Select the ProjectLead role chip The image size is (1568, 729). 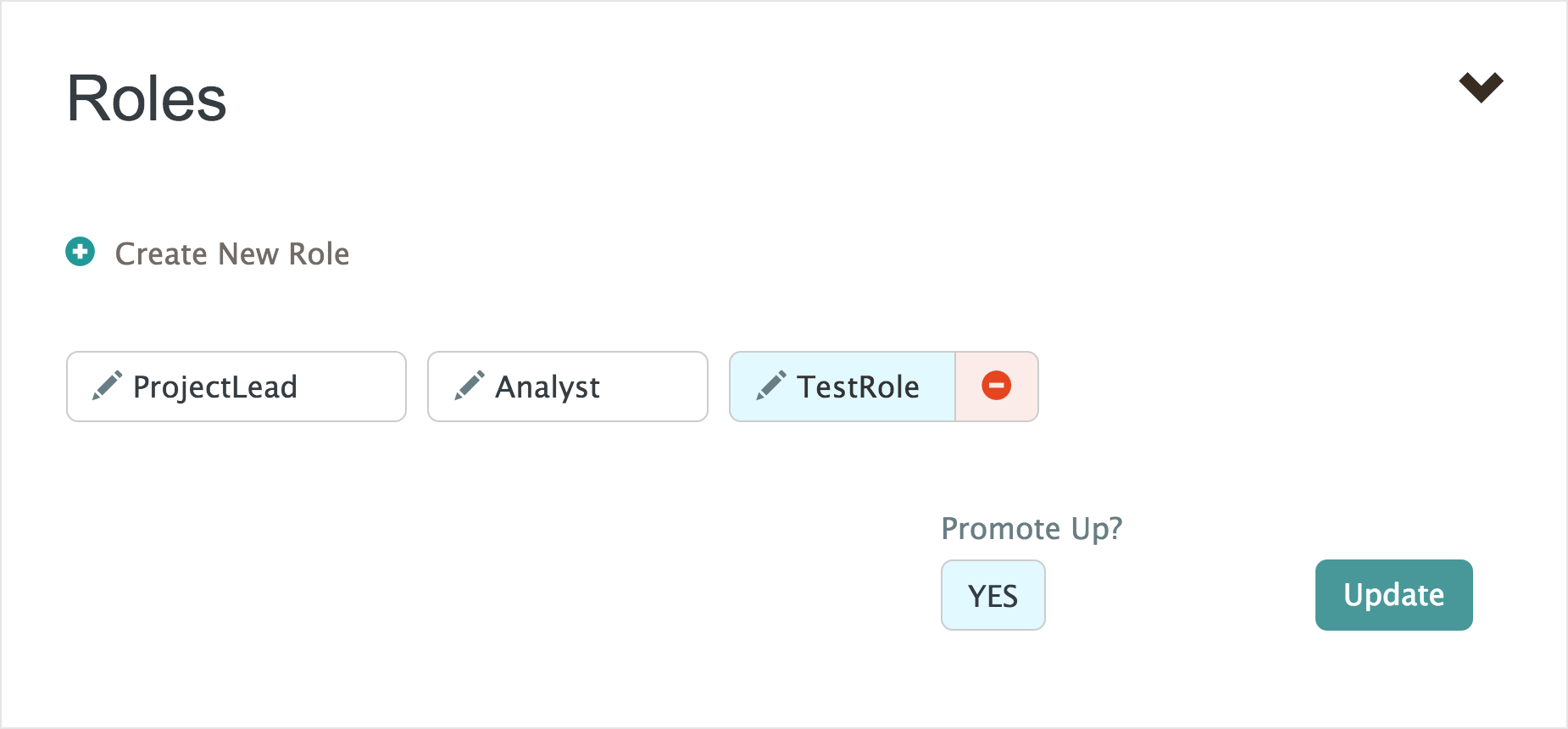[x=236, y=387]
